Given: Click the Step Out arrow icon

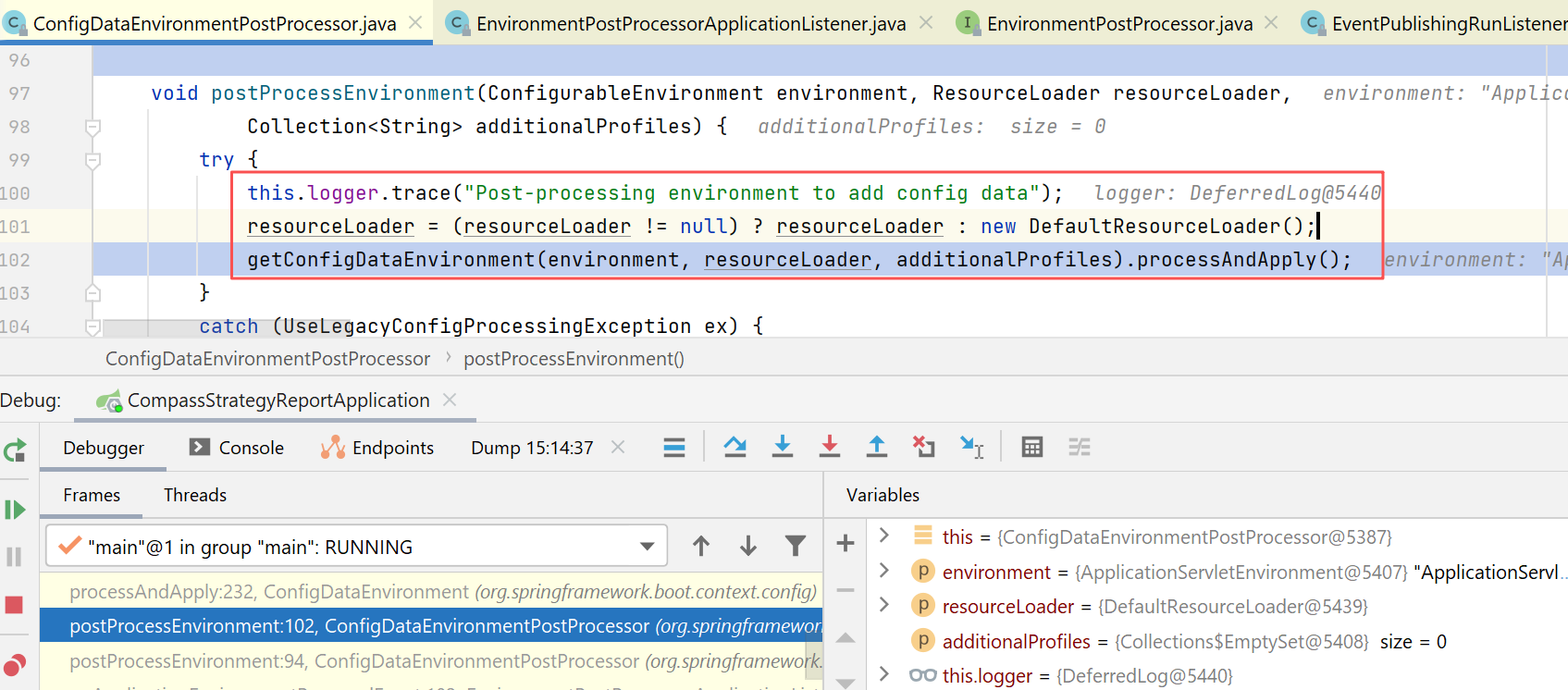Looking at the screenshot, I should point(876,448).
